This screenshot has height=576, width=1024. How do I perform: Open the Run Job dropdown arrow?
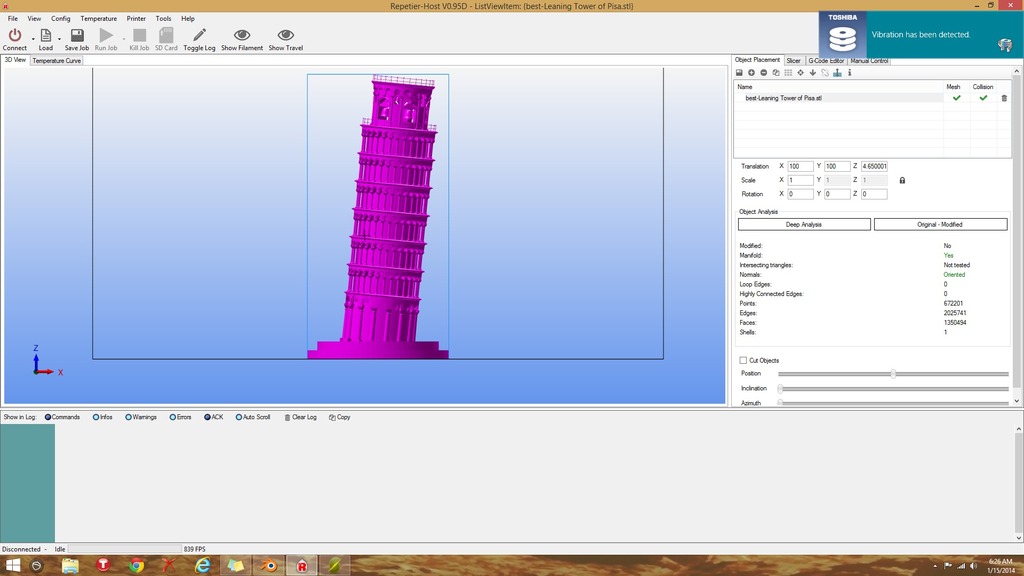coord(123,39)
